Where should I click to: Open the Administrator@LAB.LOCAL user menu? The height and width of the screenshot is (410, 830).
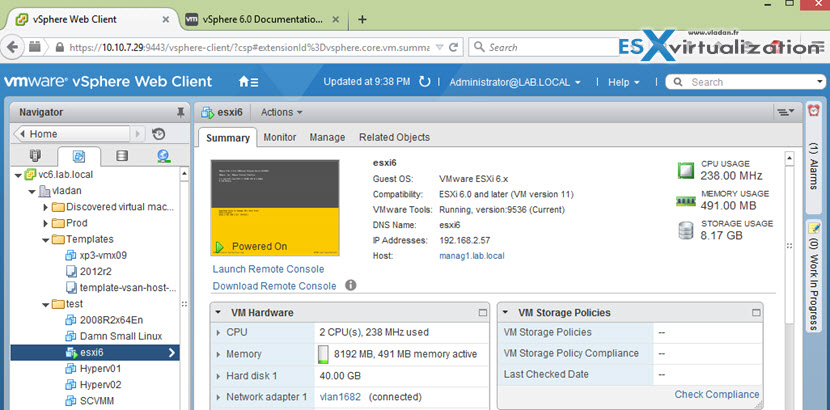[515, 82]
